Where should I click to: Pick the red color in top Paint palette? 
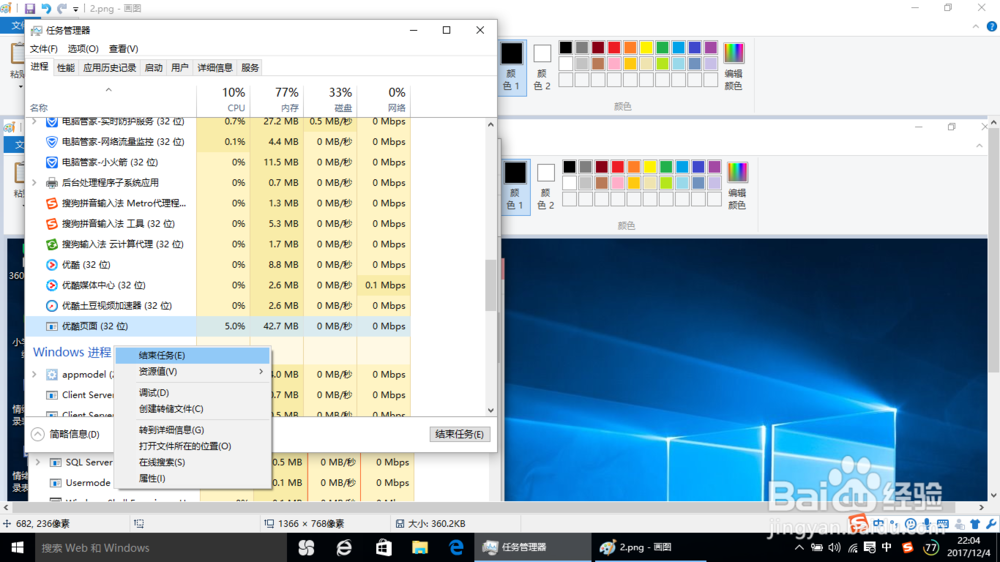click(x=614, y=48)
